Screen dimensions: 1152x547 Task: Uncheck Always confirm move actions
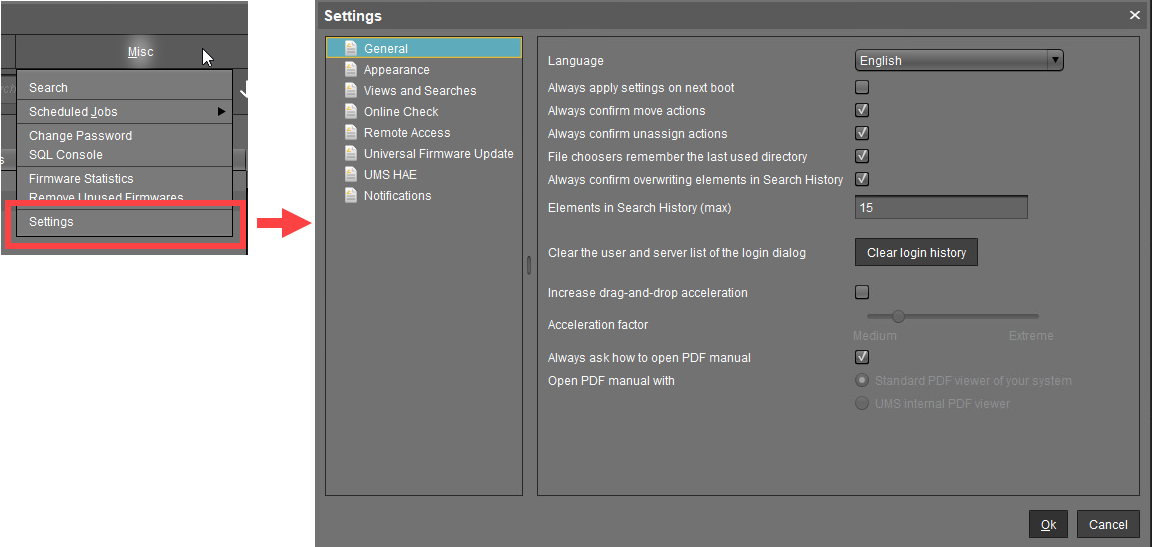click(862, 111)
